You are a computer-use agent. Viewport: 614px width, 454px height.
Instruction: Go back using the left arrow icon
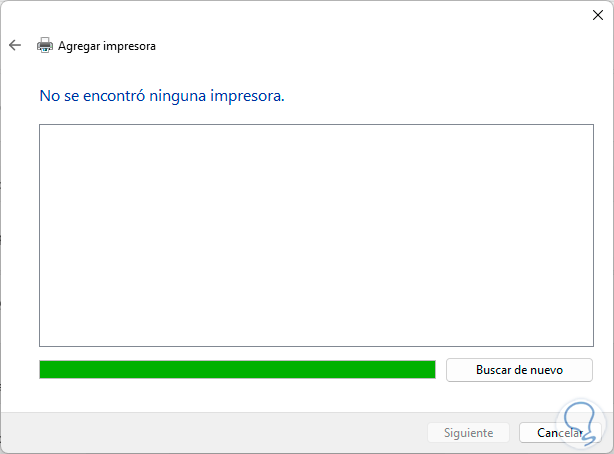[x=15, y=45]
